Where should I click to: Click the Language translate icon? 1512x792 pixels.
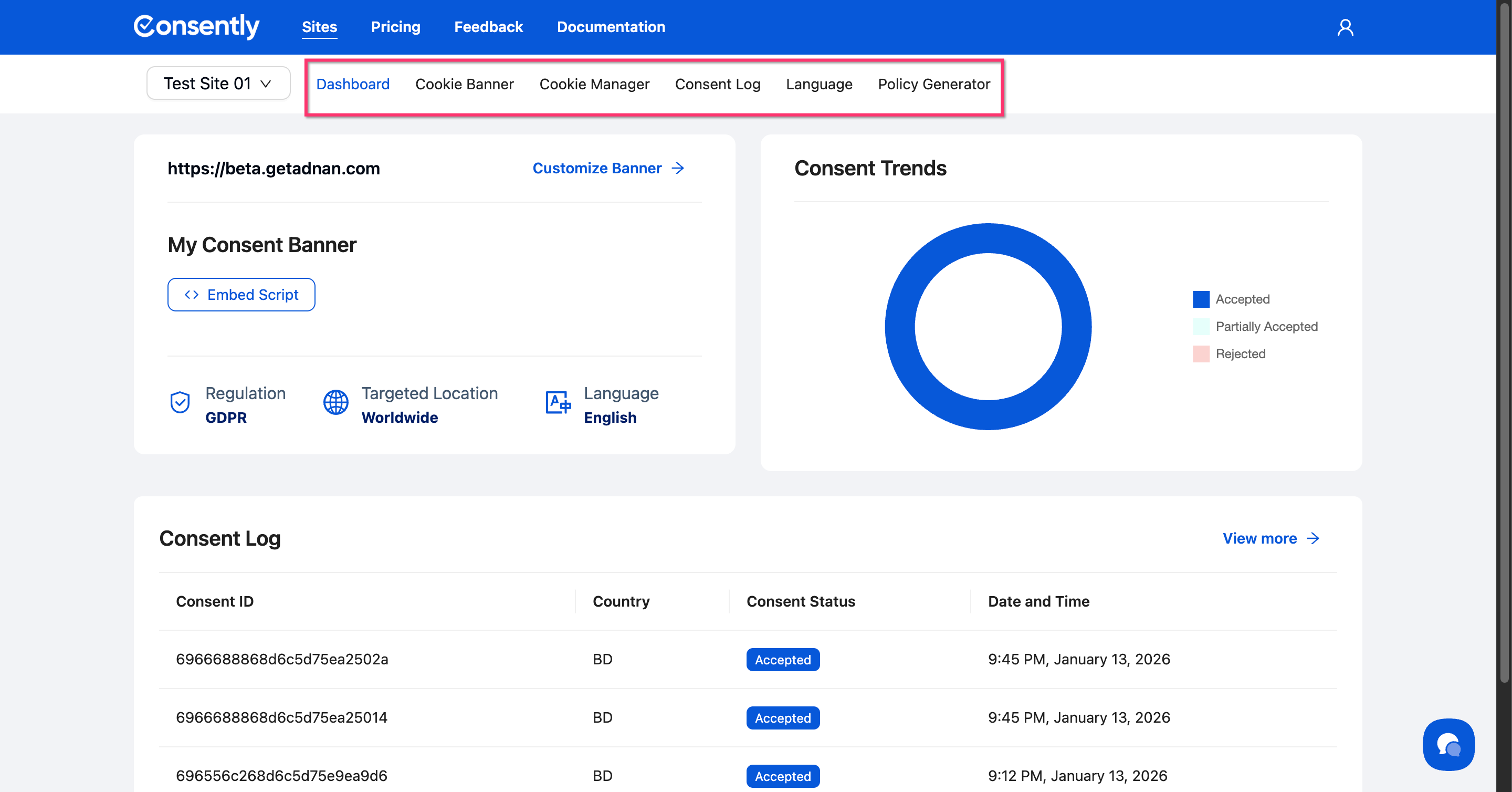click(x=558, y=403)
